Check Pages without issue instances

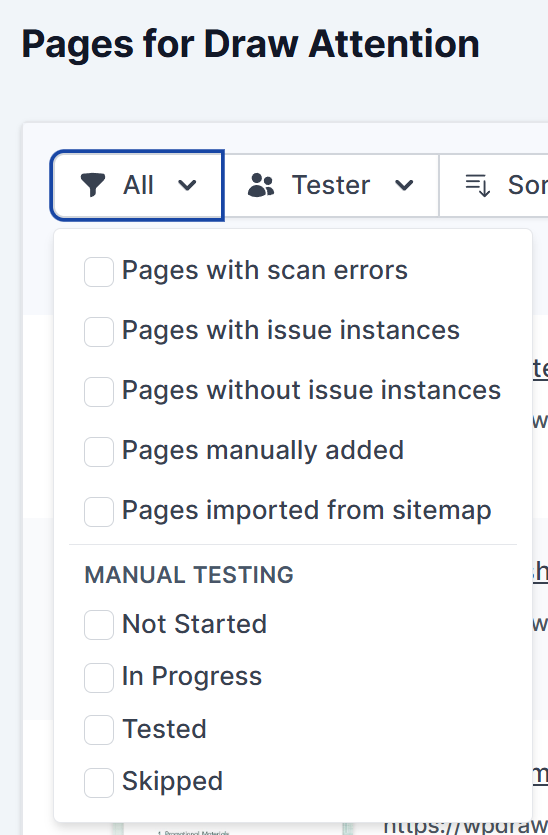point(99,392)
